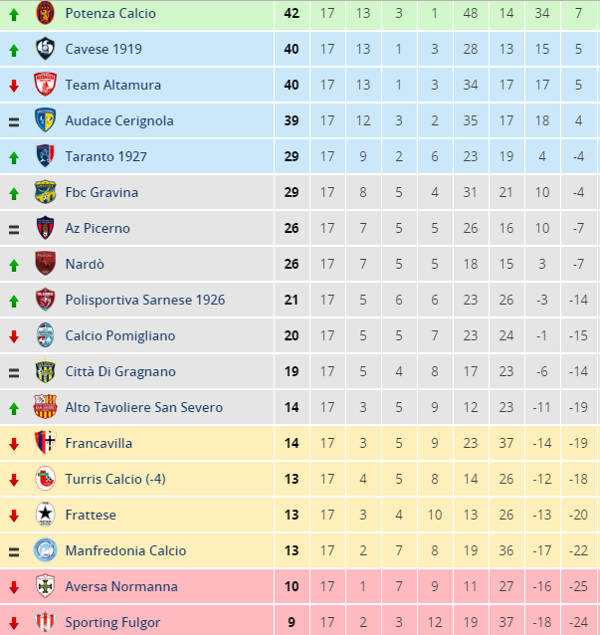Click the Fbc Gravina team badge

[x=44, y=192]
